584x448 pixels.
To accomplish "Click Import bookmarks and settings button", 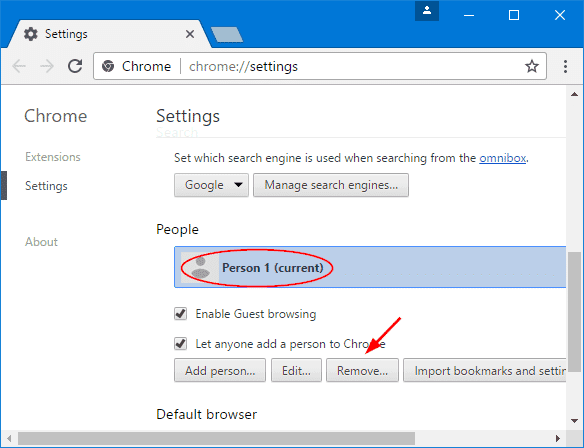I will tap(485, 371).
